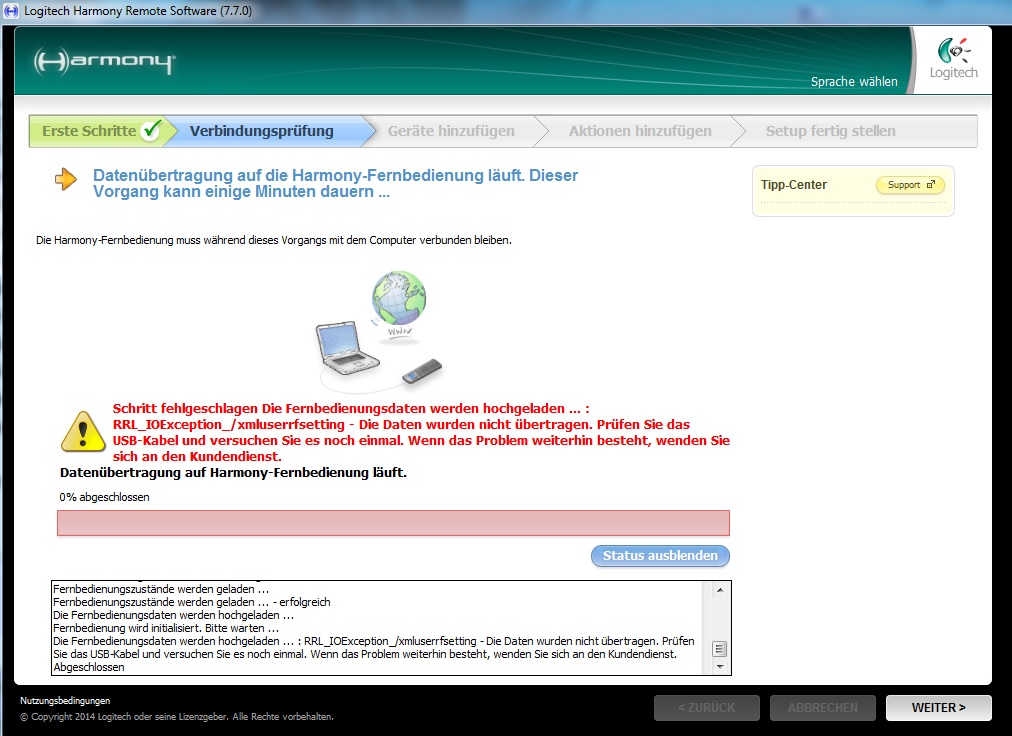Click the red failed progress bar
The image size is (1012, 736).
click(x=393, y=523)
